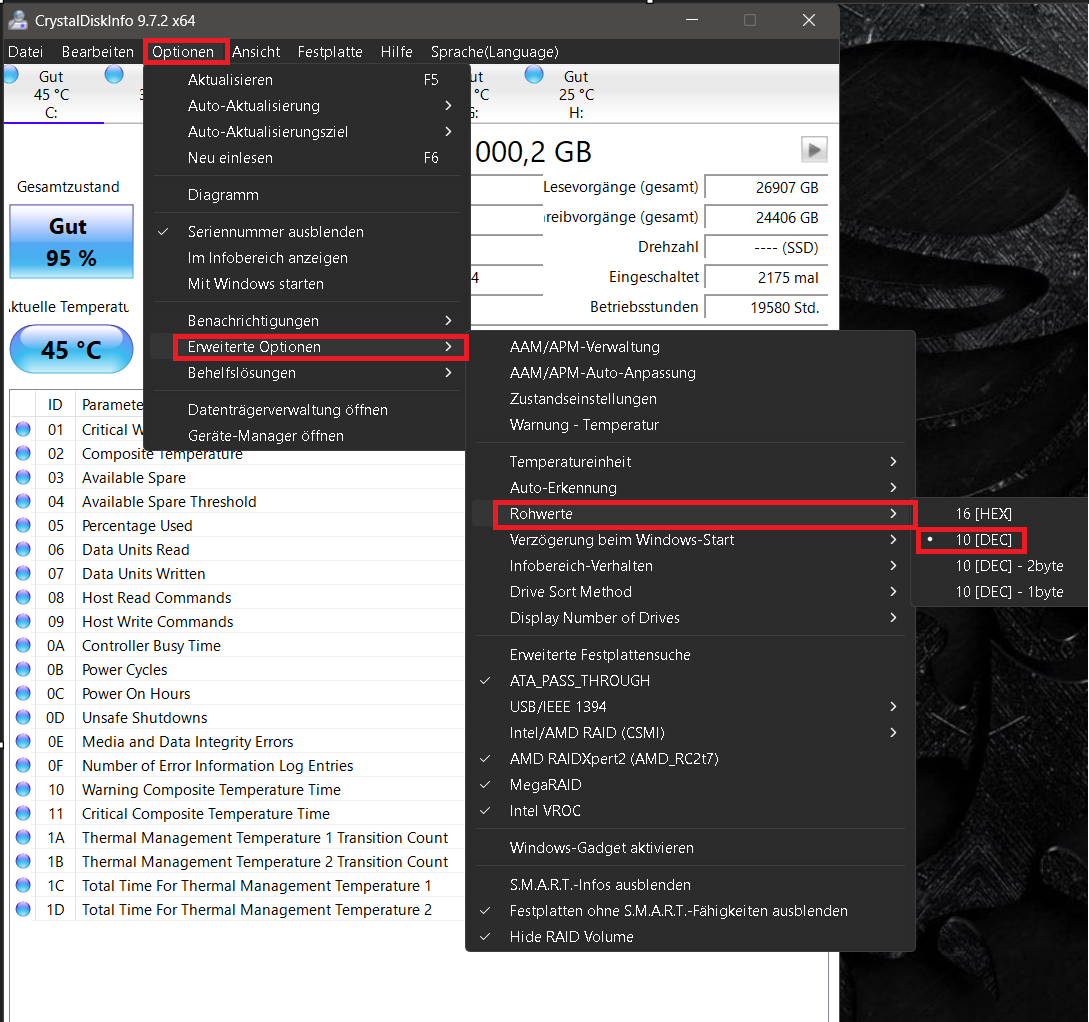This screenshot has height=1022, width=1089.
Task: Click the ID column header
Action: pos(55,405)
